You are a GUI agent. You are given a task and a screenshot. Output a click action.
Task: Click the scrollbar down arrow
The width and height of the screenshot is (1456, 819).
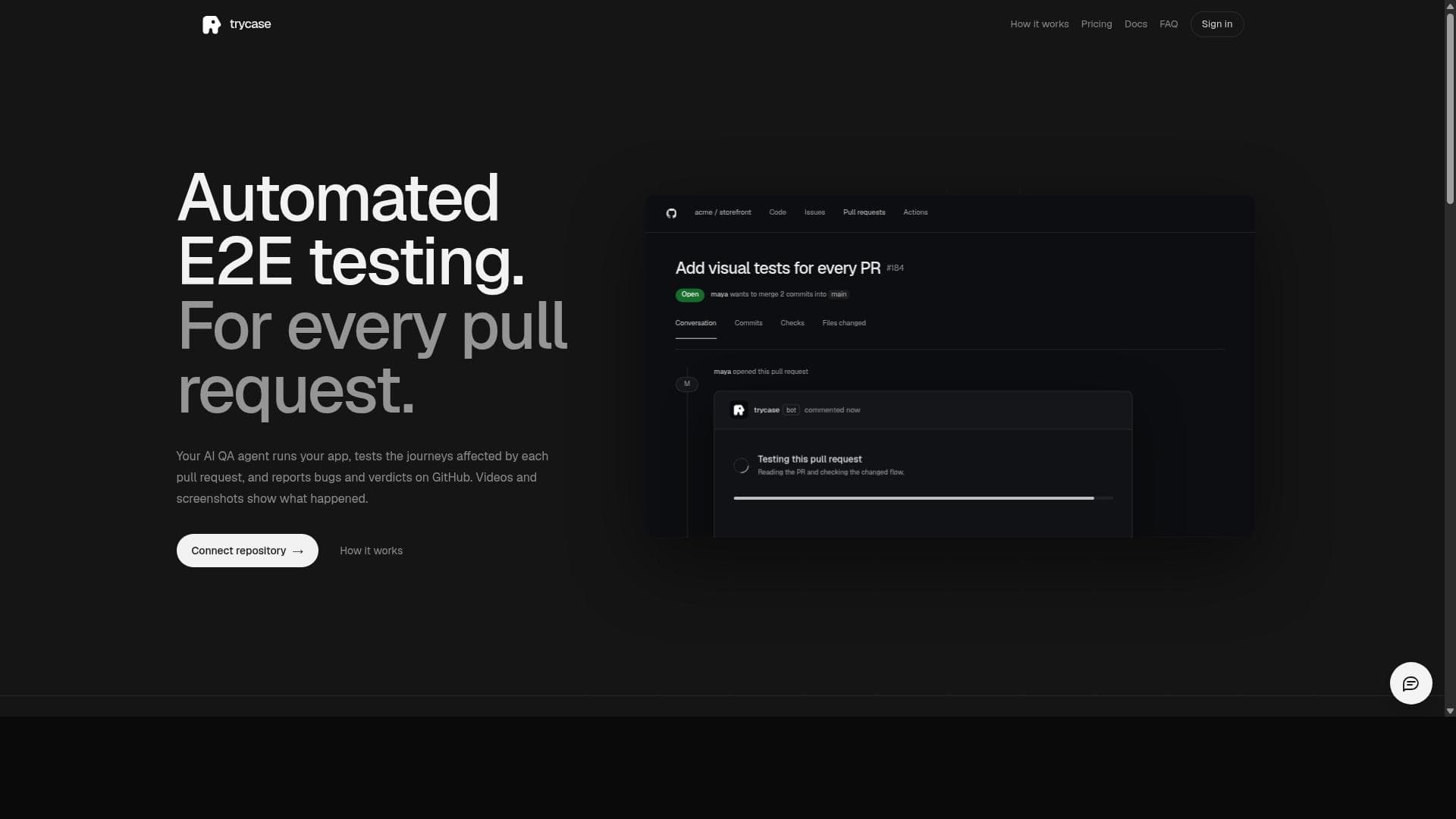(x=1450, y=711)
